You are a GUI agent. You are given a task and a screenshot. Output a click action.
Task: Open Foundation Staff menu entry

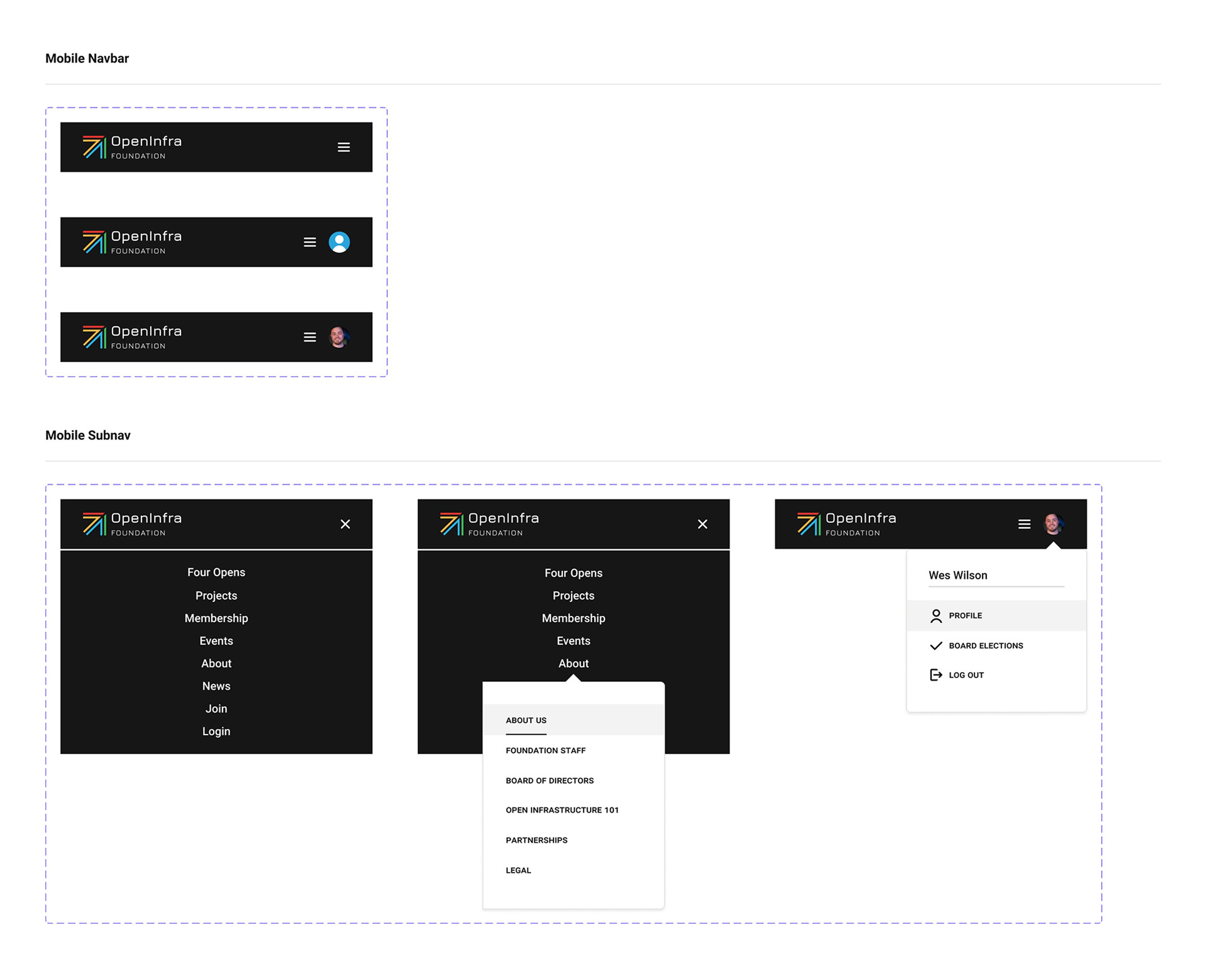(x=545, y=750)
